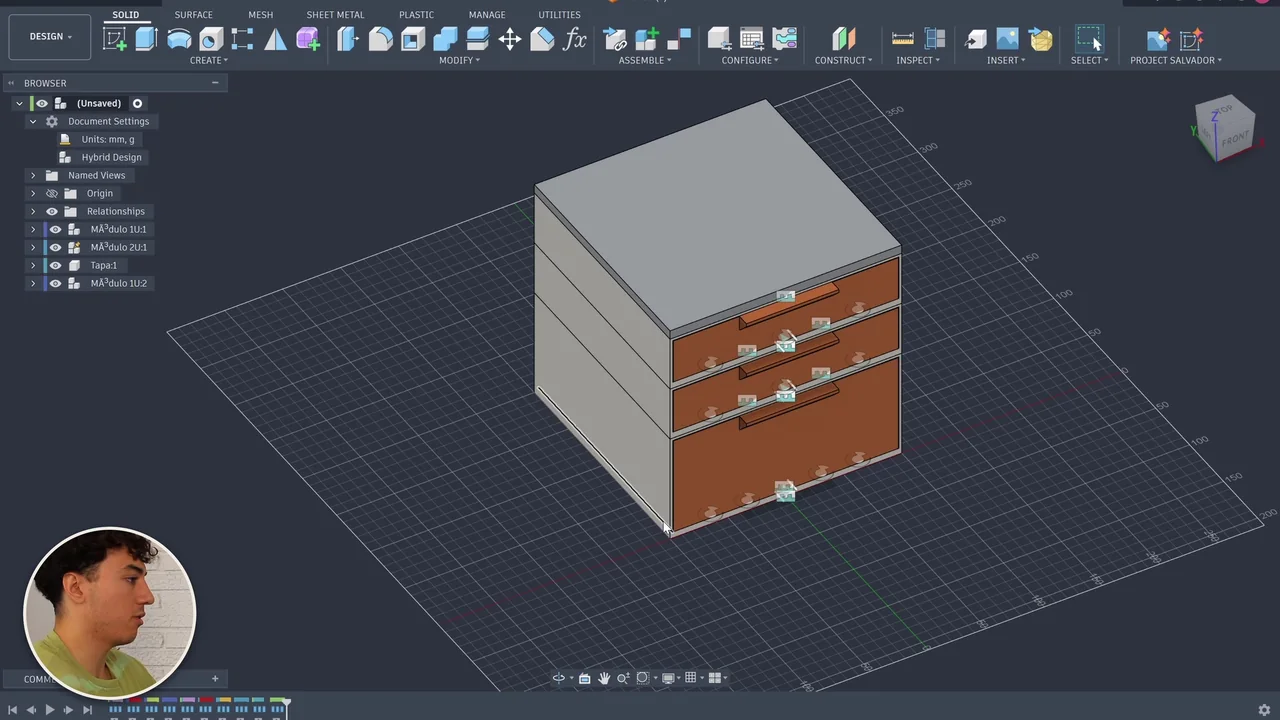Open the ASSEMBLE dropdown menu
1280x720 pixels.
coord(645,60)
